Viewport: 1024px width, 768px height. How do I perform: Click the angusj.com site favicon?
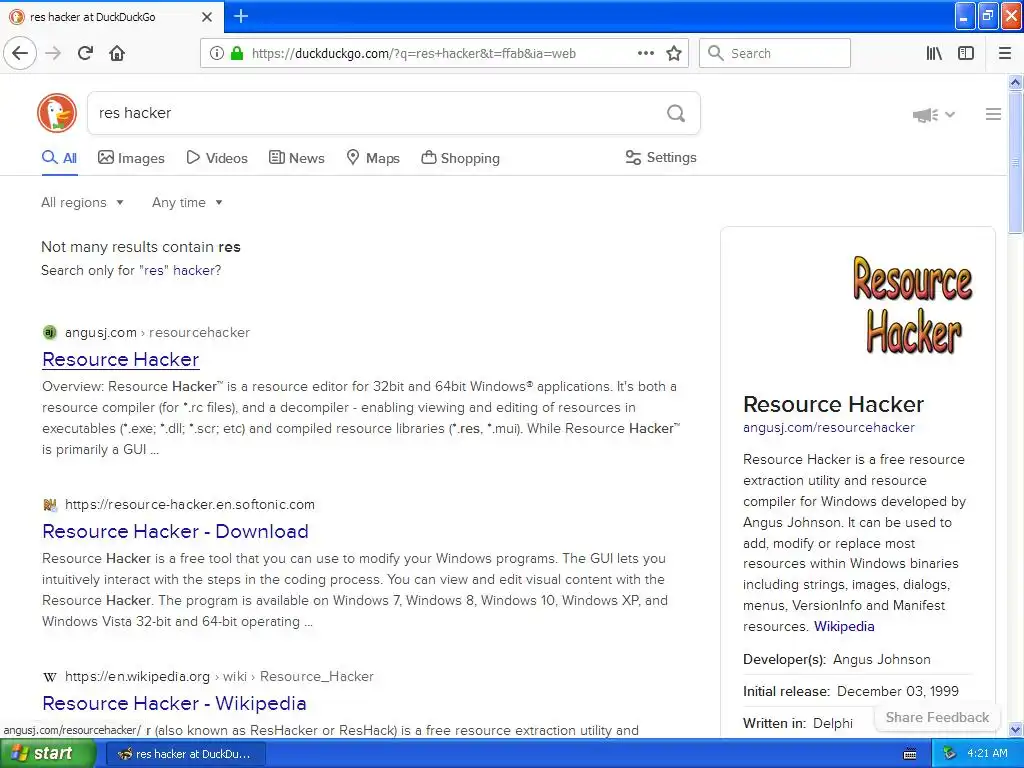pos(50,332)
